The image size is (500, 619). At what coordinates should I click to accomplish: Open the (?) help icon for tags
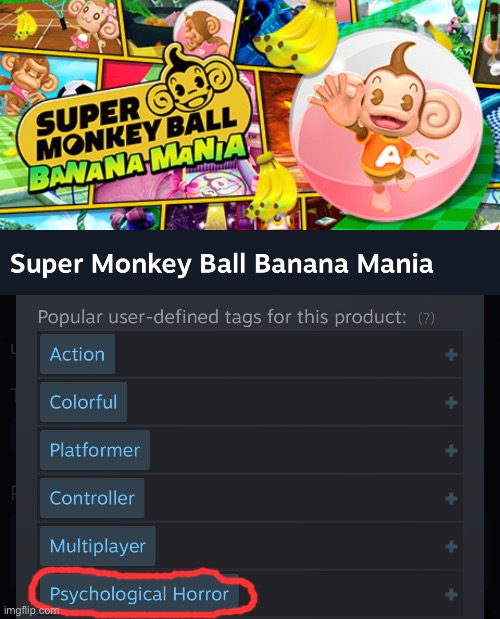pyautogui.click(x=426, y=318)
